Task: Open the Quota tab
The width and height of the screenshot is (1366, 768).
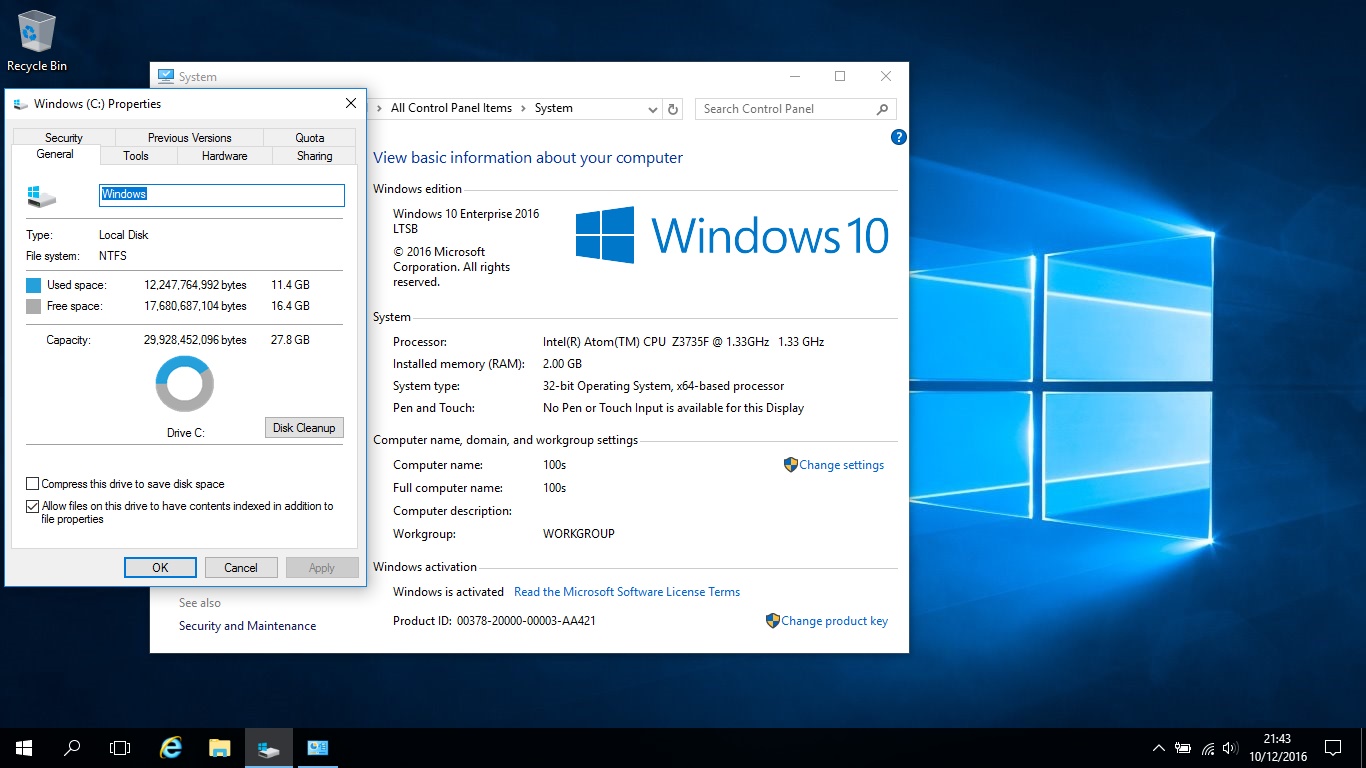Action: coord(310,138)
